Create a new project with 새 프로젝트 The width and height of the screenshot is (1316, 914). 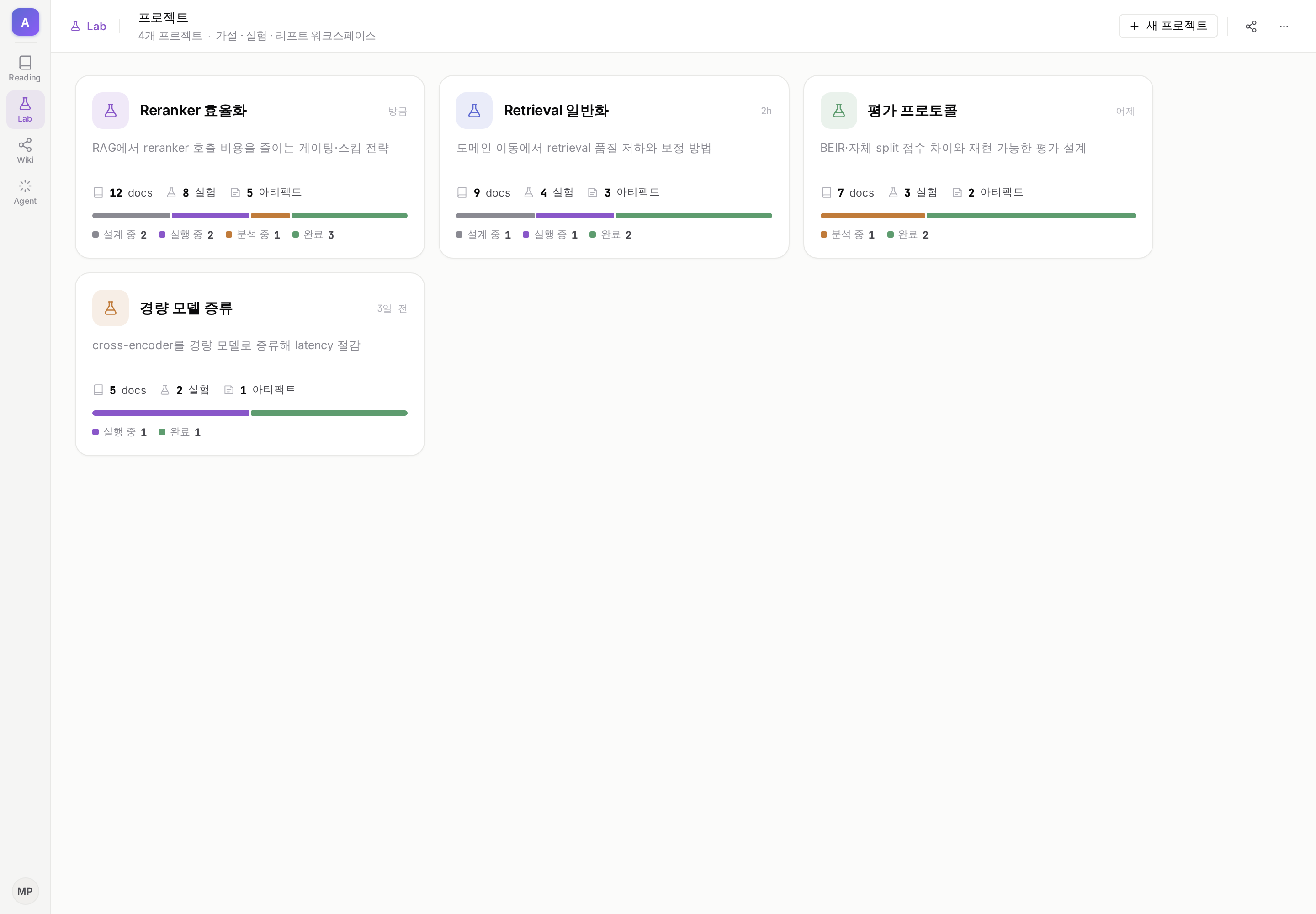point(1168,27)
